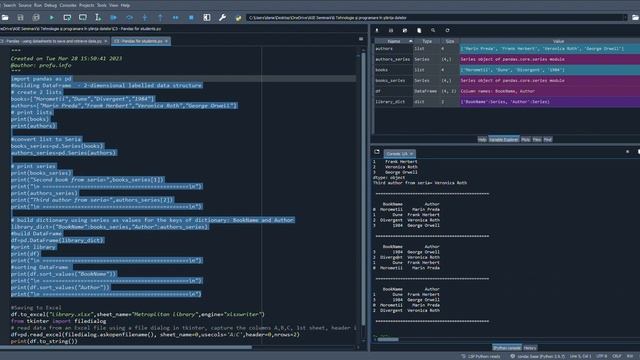640x360 pixels.
Task: Select the Variable Explorer pane tab
Action: (504, 140)
